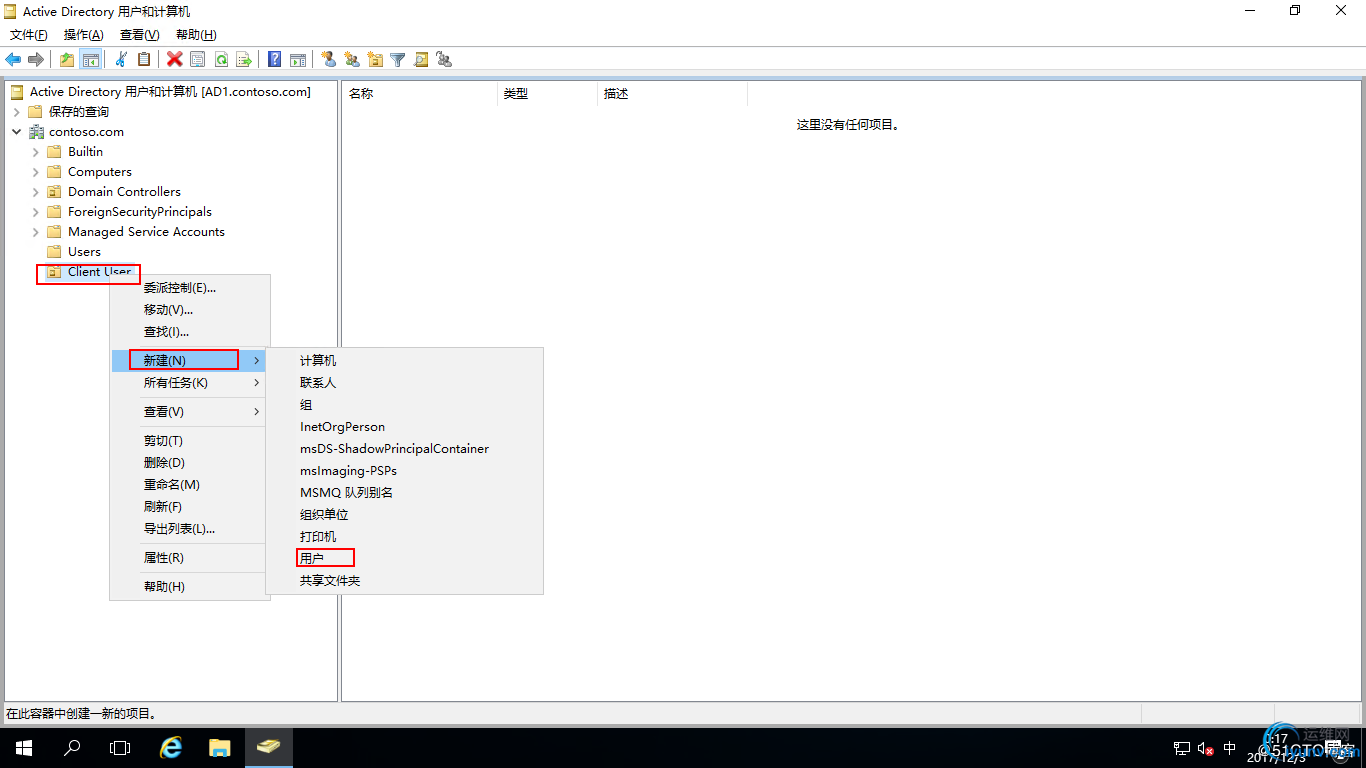Choose 刷新(F) from the context menu
1366x768 pixels.
(x=190, y=507)
